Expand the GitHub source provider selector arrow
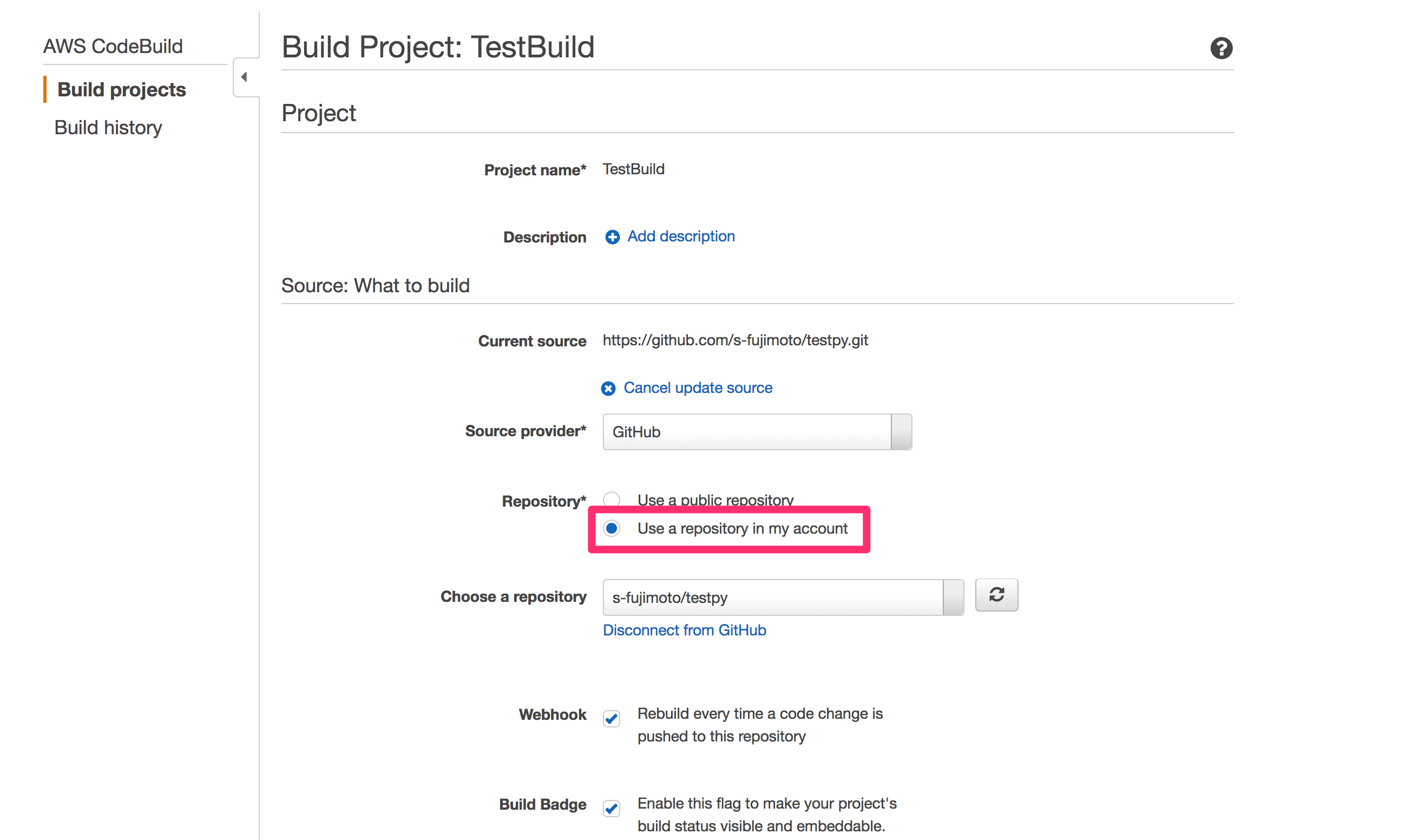Viewport: 1405px width, 840px height. pyautogui.click(x=900, y=432)
